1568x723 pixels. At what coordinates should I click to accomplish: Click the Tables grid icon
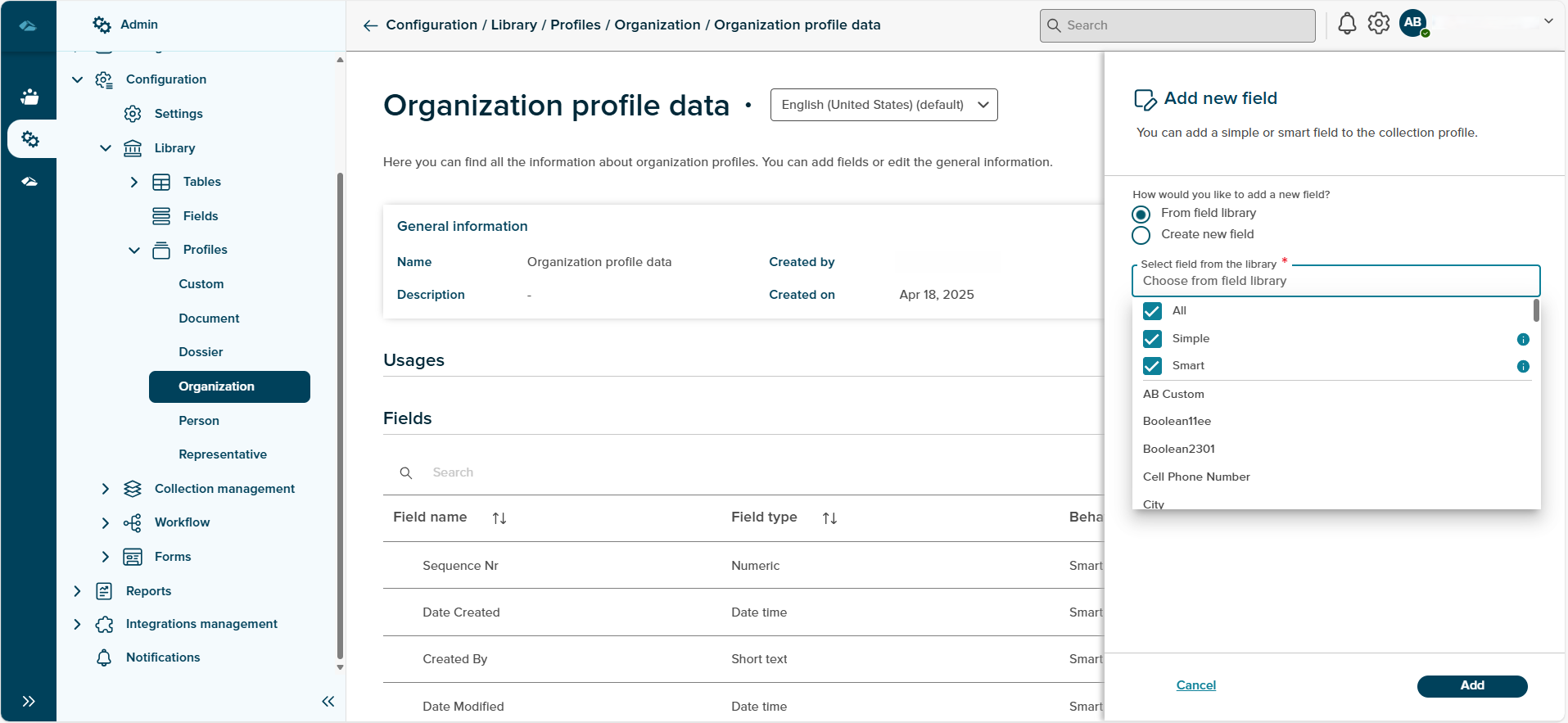(161, 182)
